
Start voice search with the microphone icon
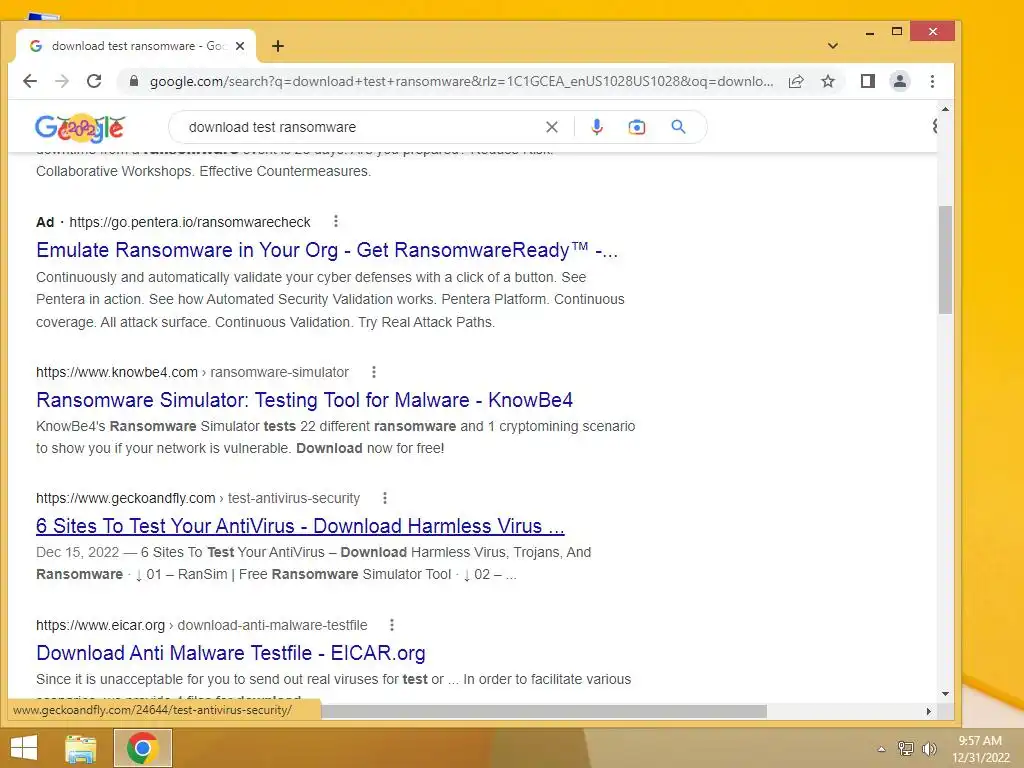(x=596, y=127)
